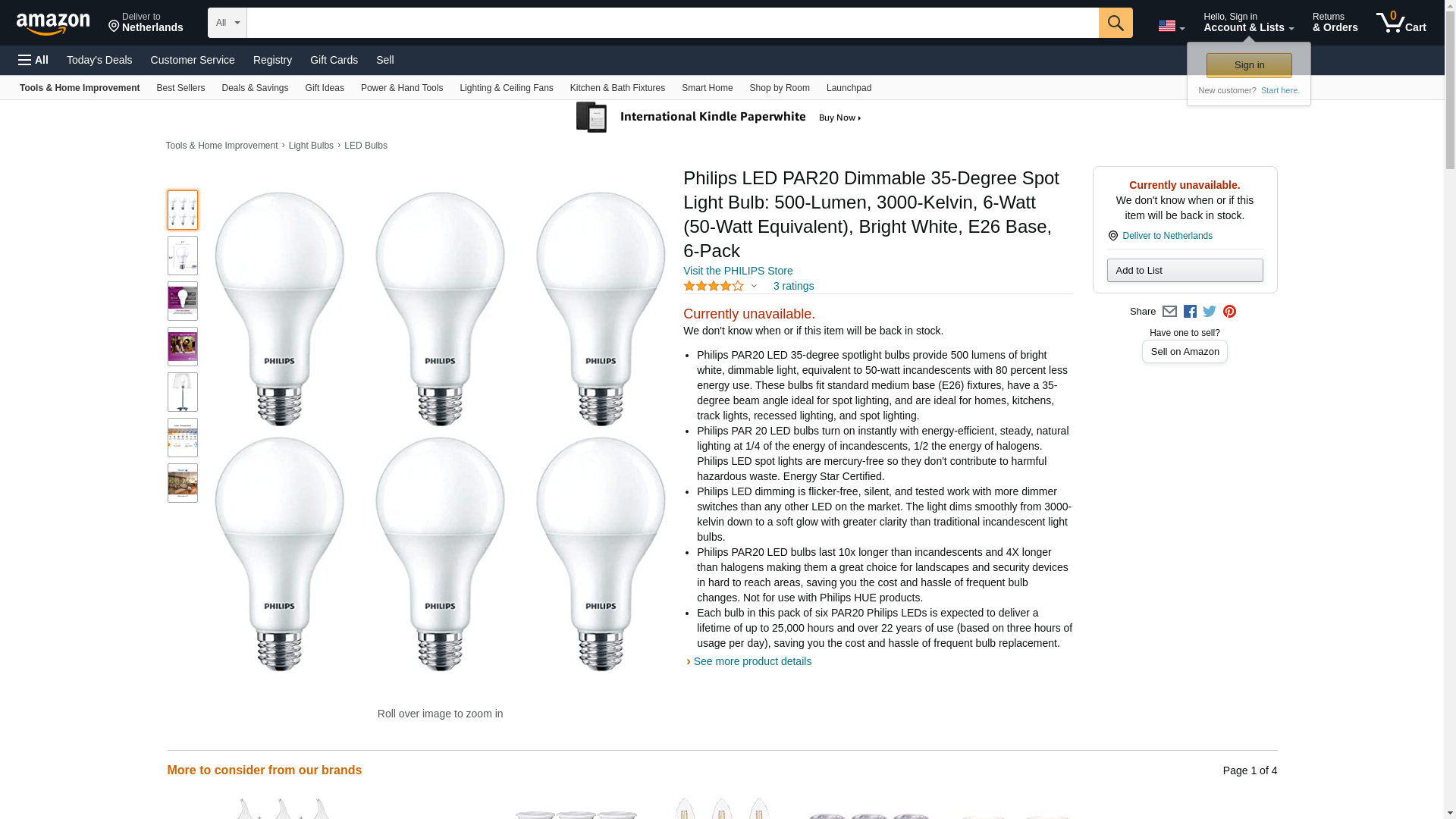1456x819 pixels.
Task: Select the second product thumbnail image
Action: pyautogui.click(x=183, y=256)
